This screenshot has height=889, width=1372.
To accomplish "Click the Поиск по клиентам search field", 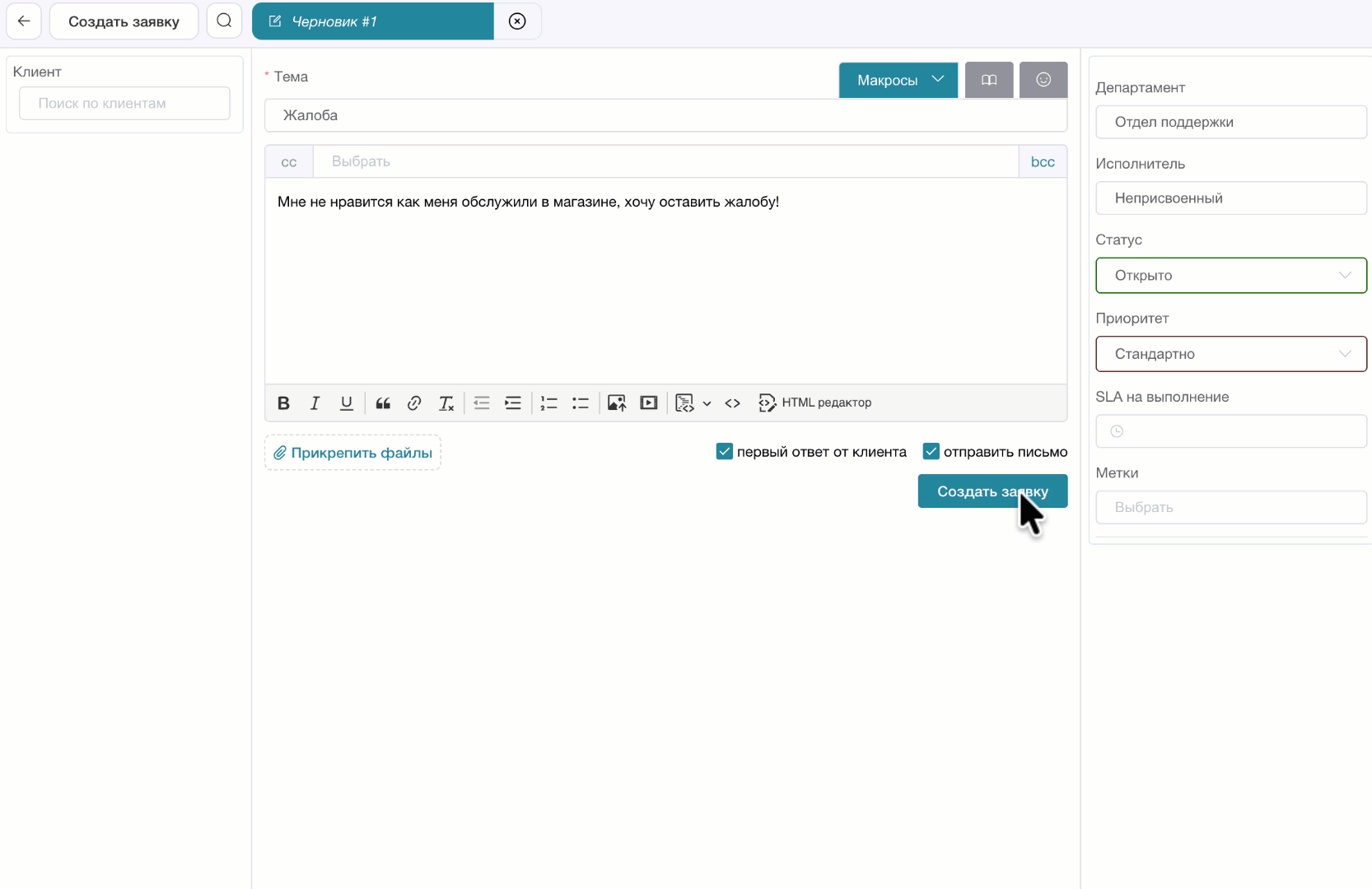I will click(124, 104).
